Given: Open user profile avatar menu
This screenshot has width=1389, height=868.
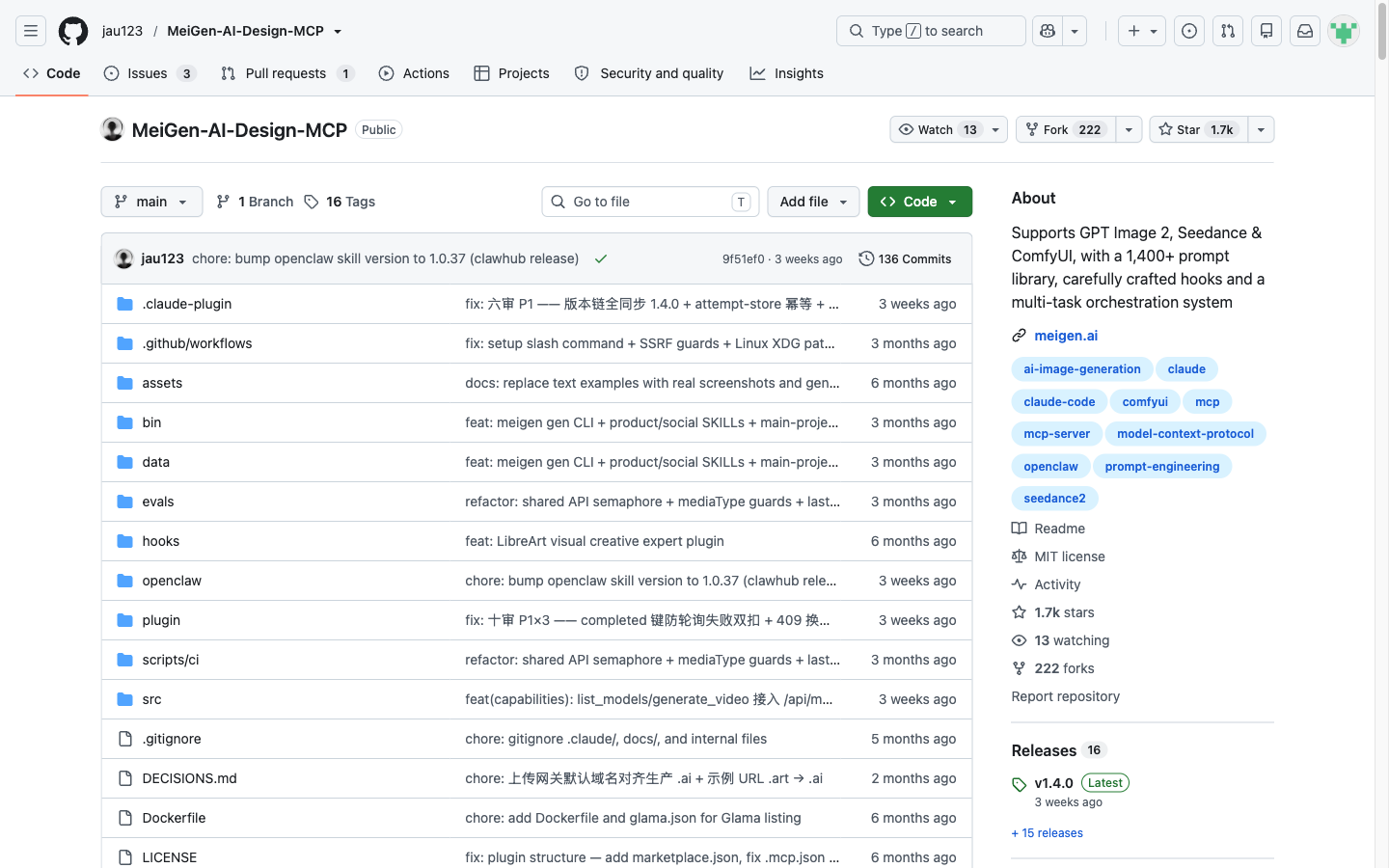Looking at the screenshot, I should (1344, 31).
